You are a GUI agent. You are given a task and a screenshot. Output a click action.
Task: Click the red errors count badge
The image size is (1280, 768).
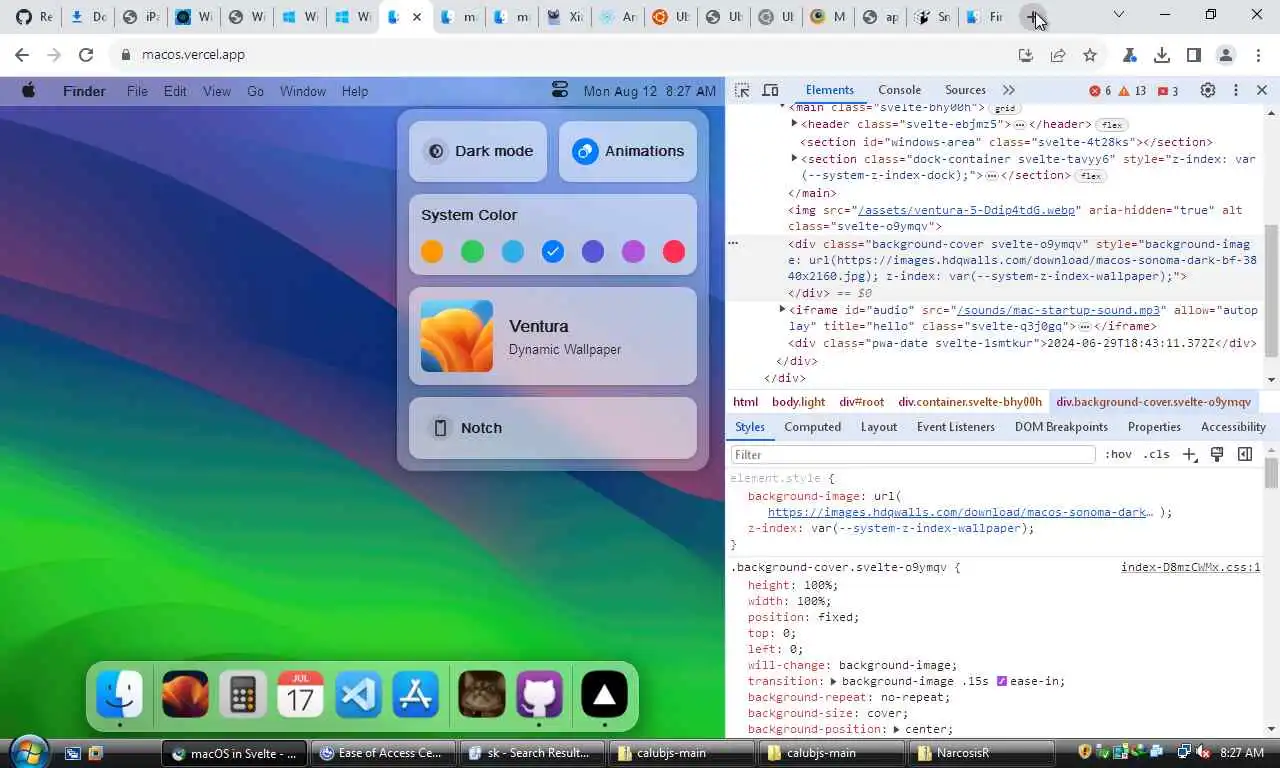point(1100,91)
